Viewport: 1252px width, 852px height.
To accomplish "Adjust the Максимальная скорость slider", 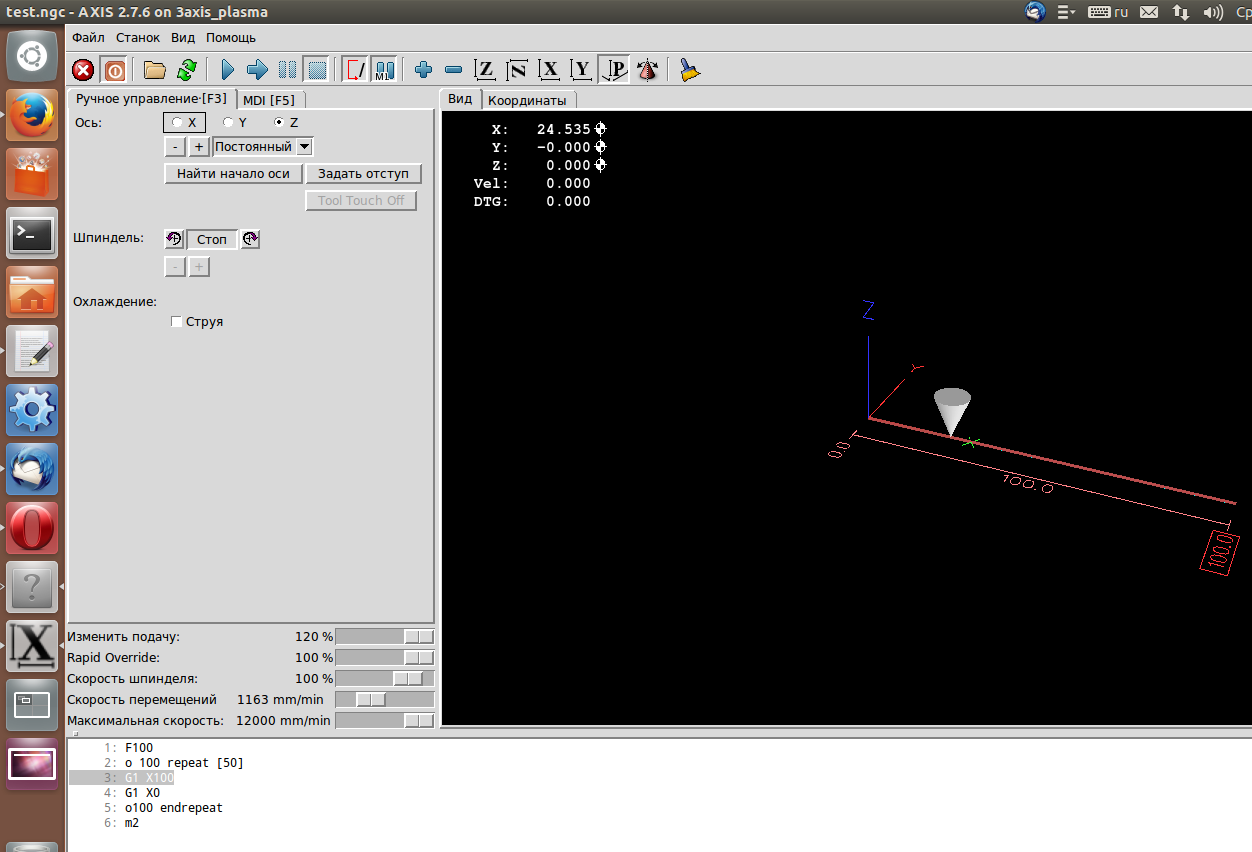I will point(385,721).
